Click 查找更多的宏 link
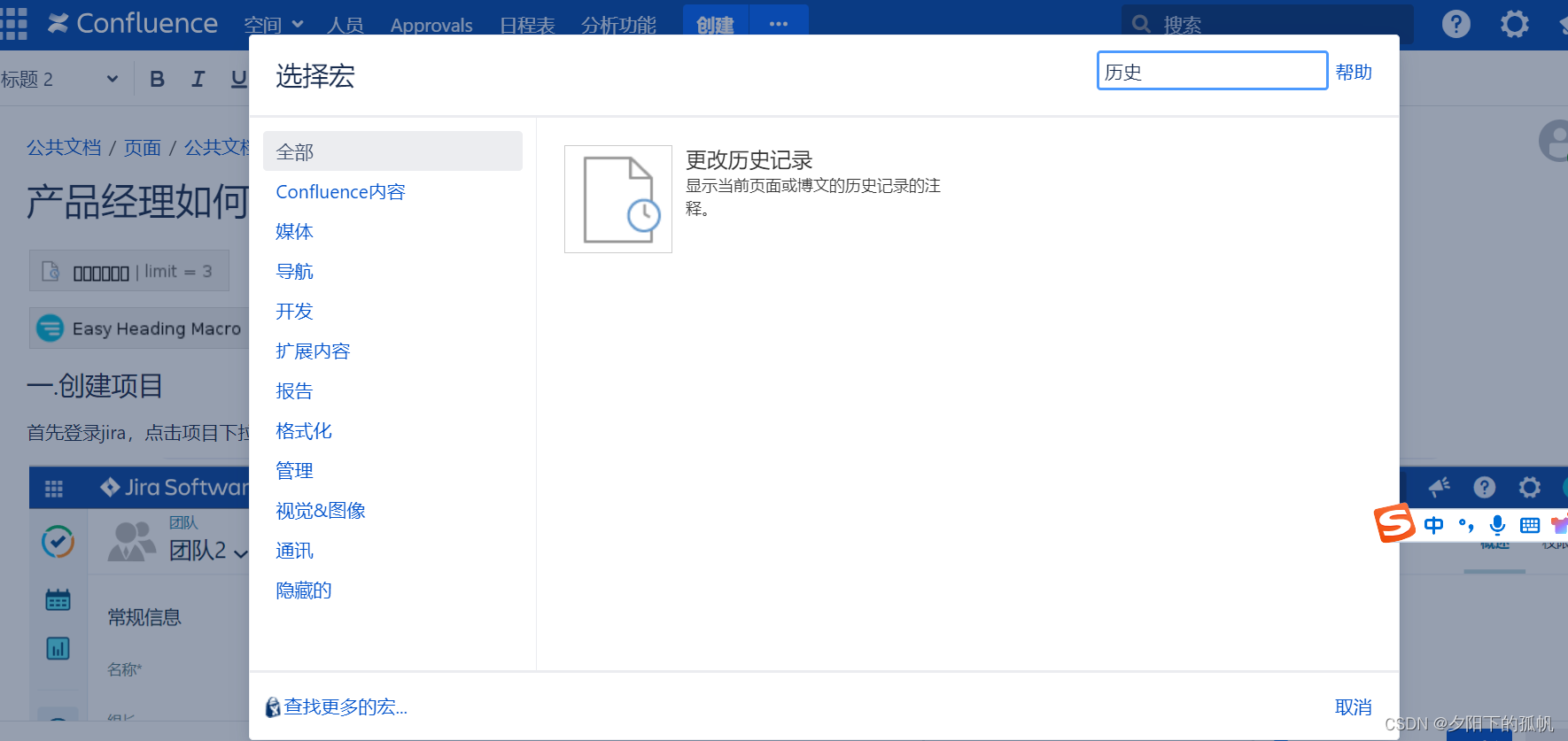 coord(345,707)
